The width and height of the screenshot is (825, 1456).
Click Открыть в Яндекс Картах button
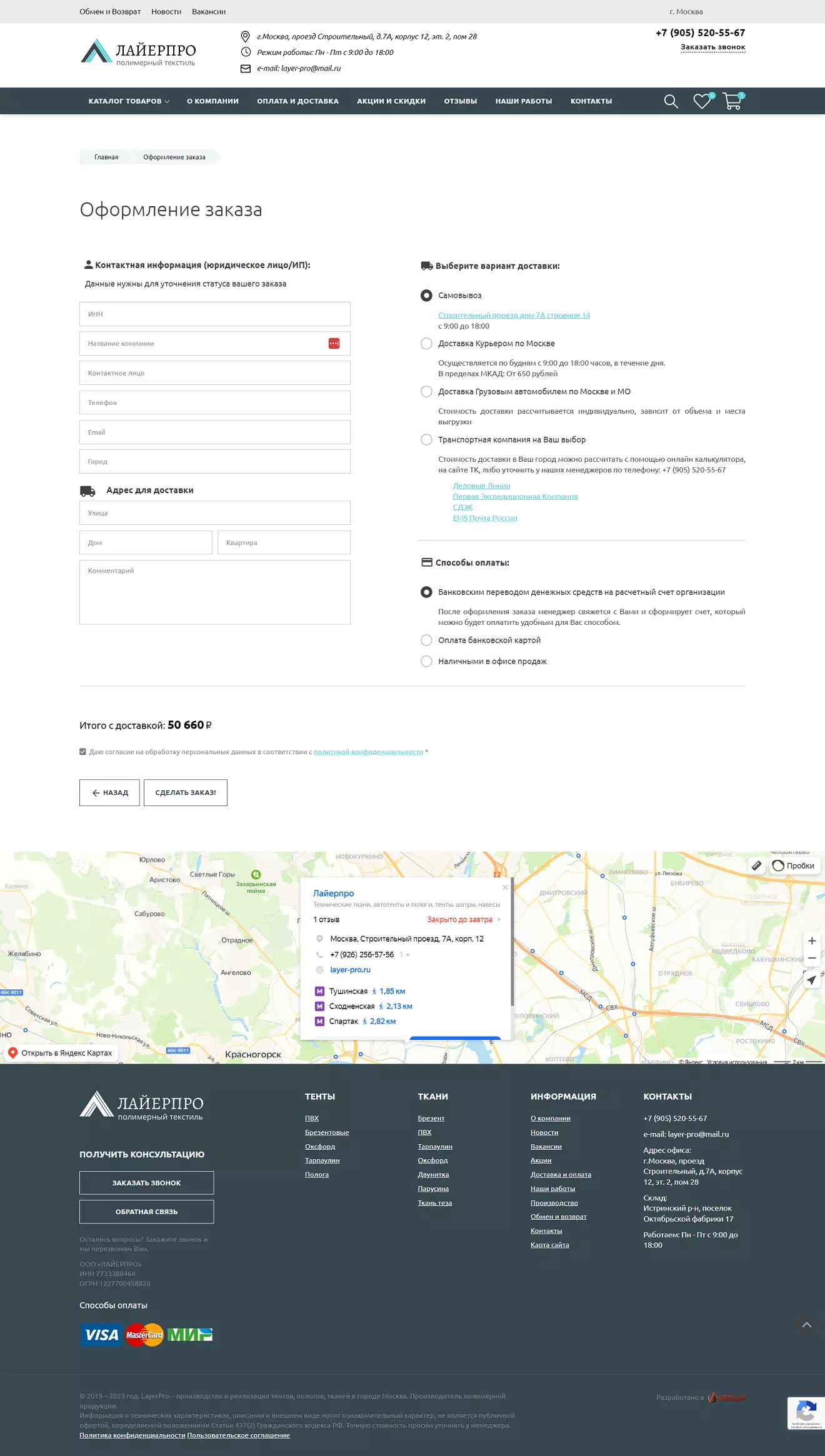coord(60,1053)
